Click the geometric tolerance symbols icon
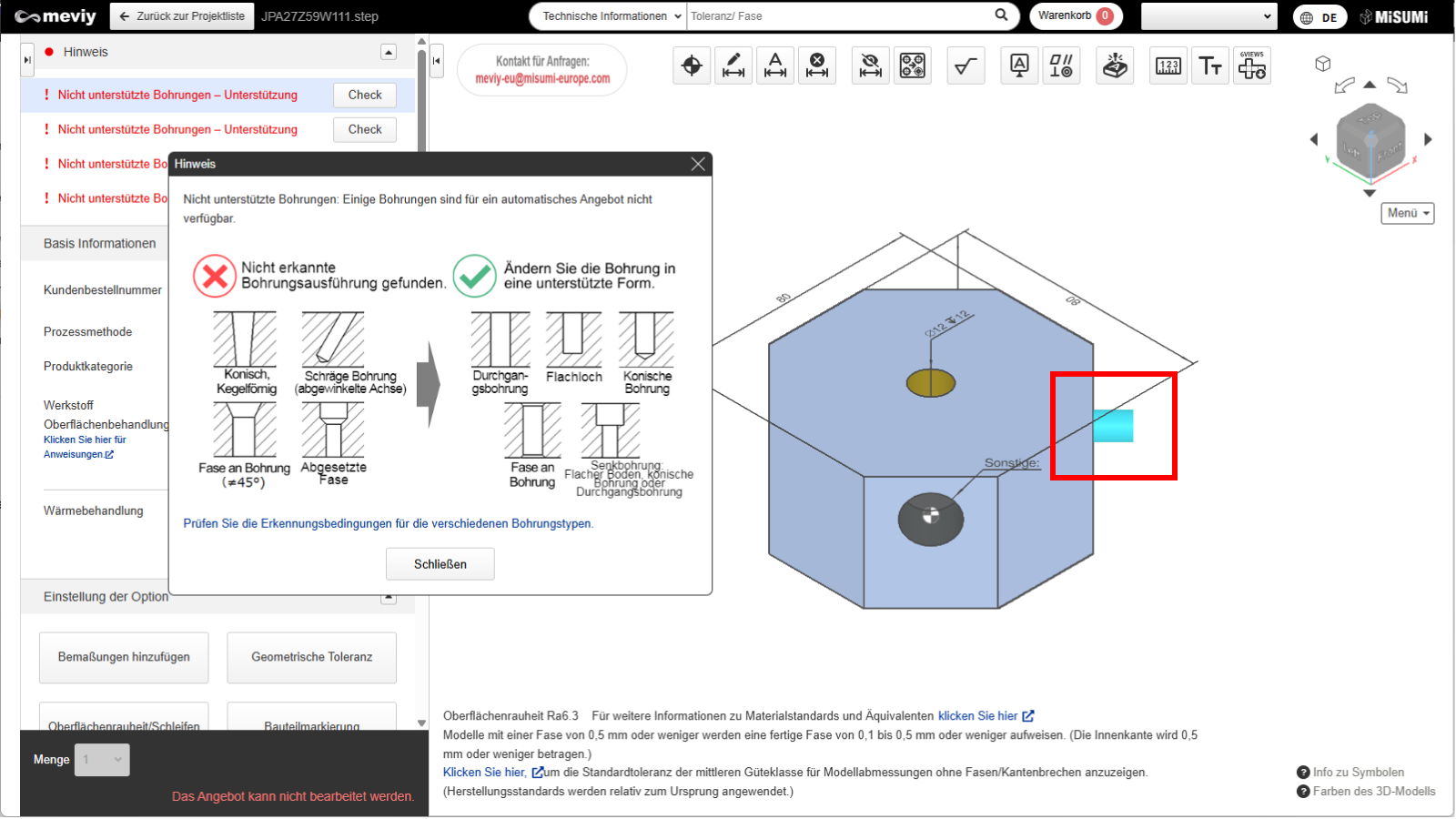1456x819 pixels. pyautogui.click(x=1061, y=66)
